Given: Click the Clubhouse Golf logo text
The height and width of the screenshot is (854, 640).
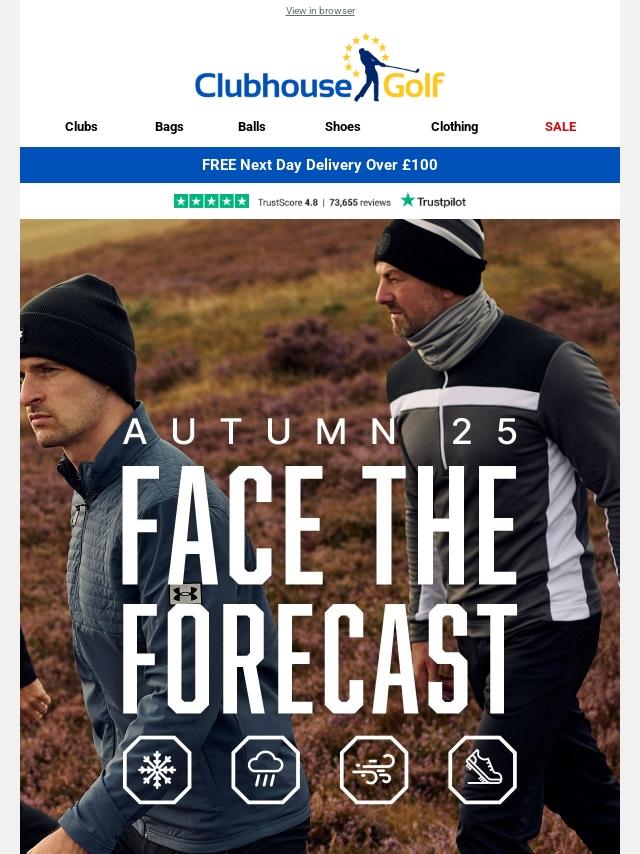Looking at the screenshot, I should coord(320,85).
